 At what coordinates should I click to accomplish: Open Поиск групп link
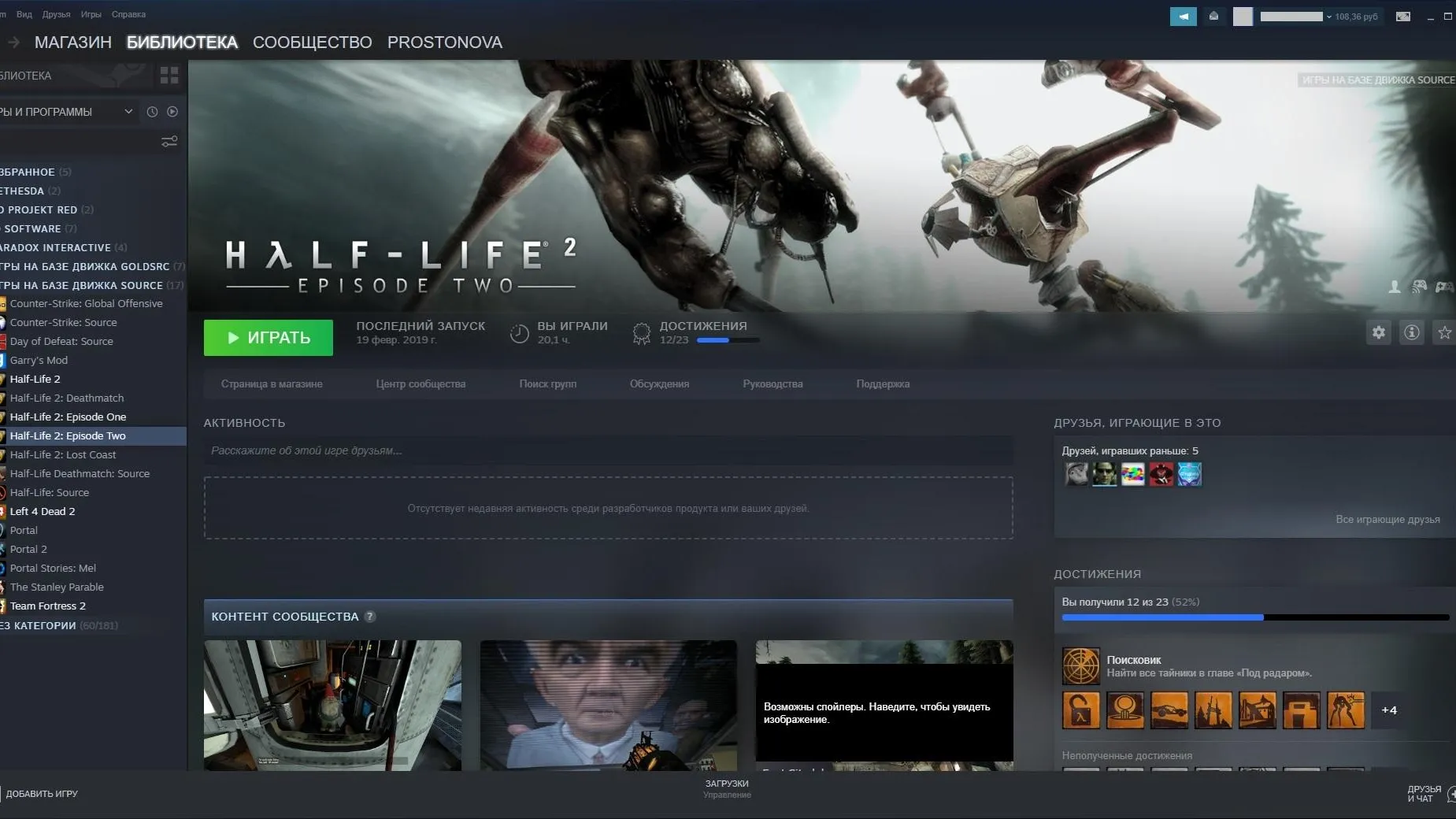point(547,384)
